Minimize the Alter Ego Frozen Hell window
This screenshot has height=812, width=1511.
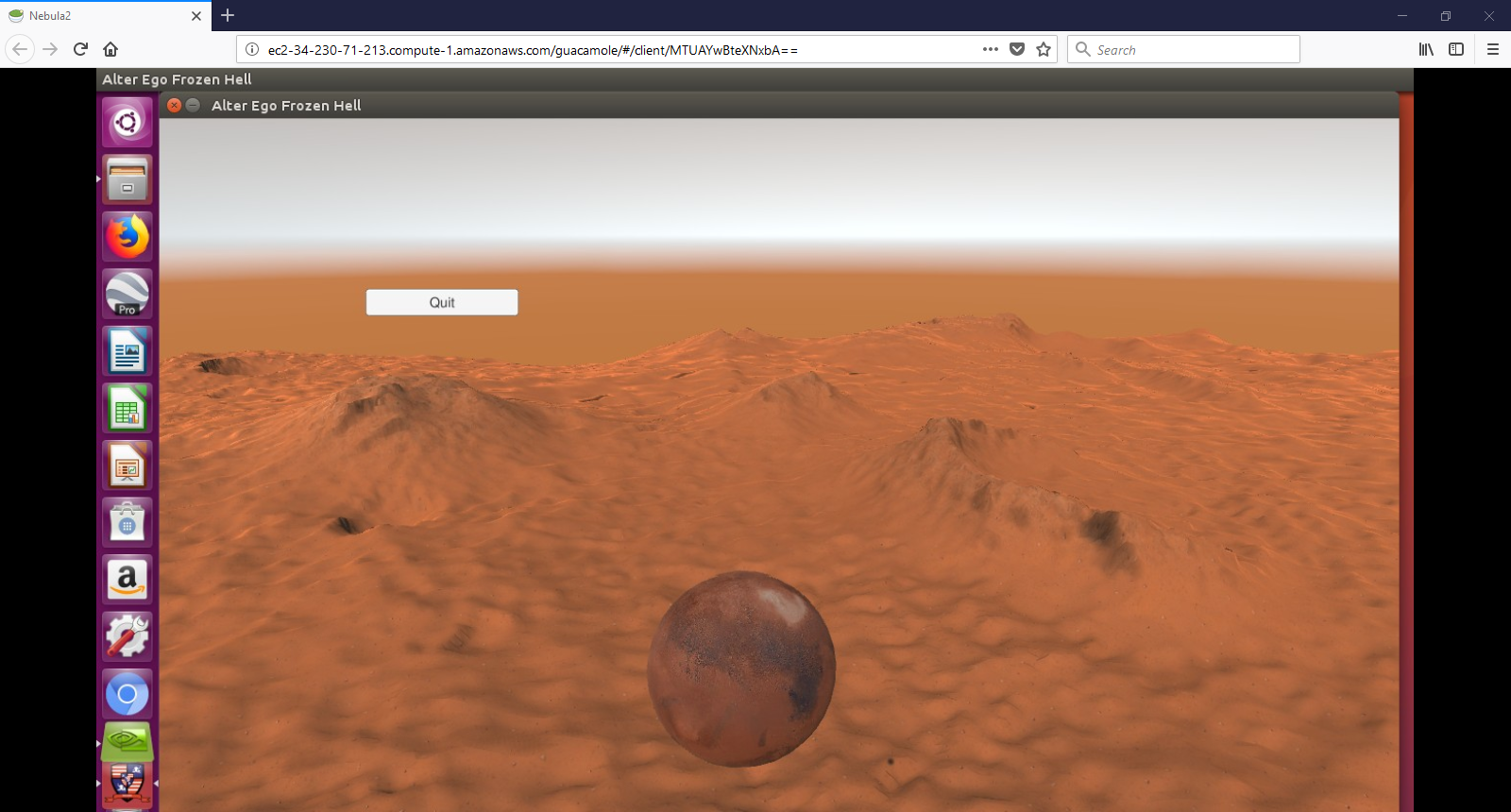193,105
